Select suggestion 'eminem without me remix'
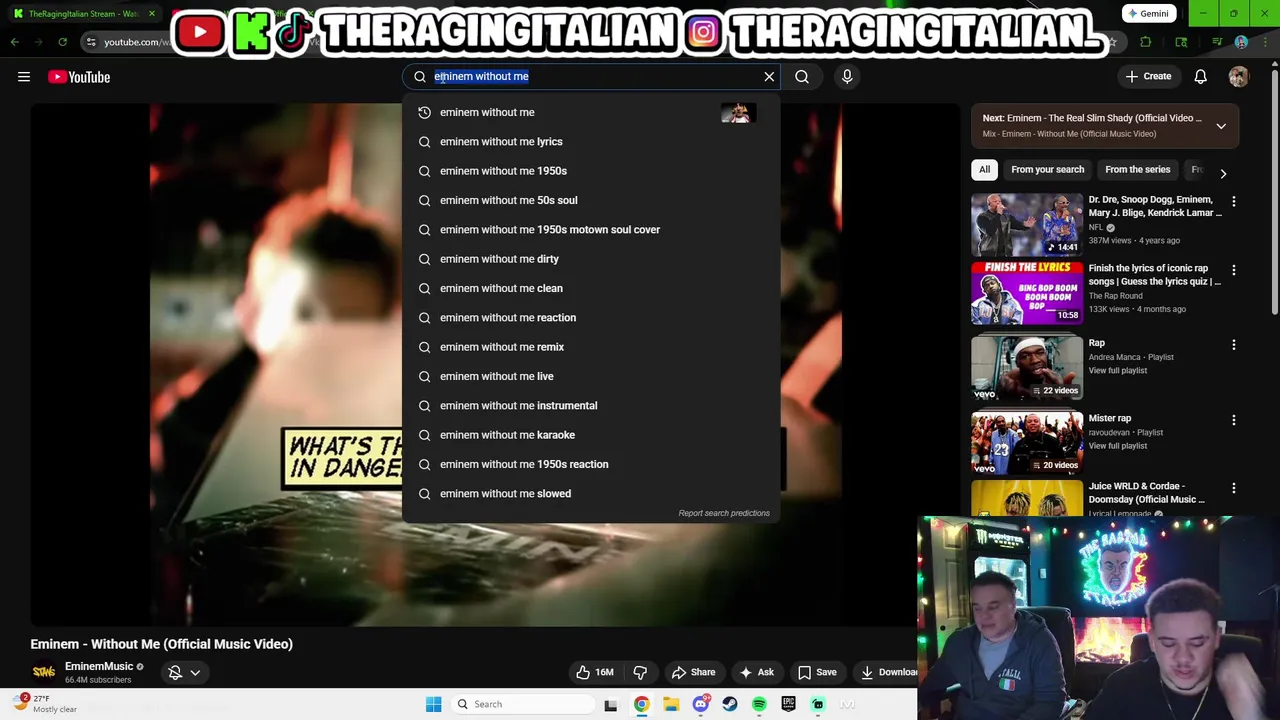Viewport: 1280px width, 720px height. coord(591,347)
